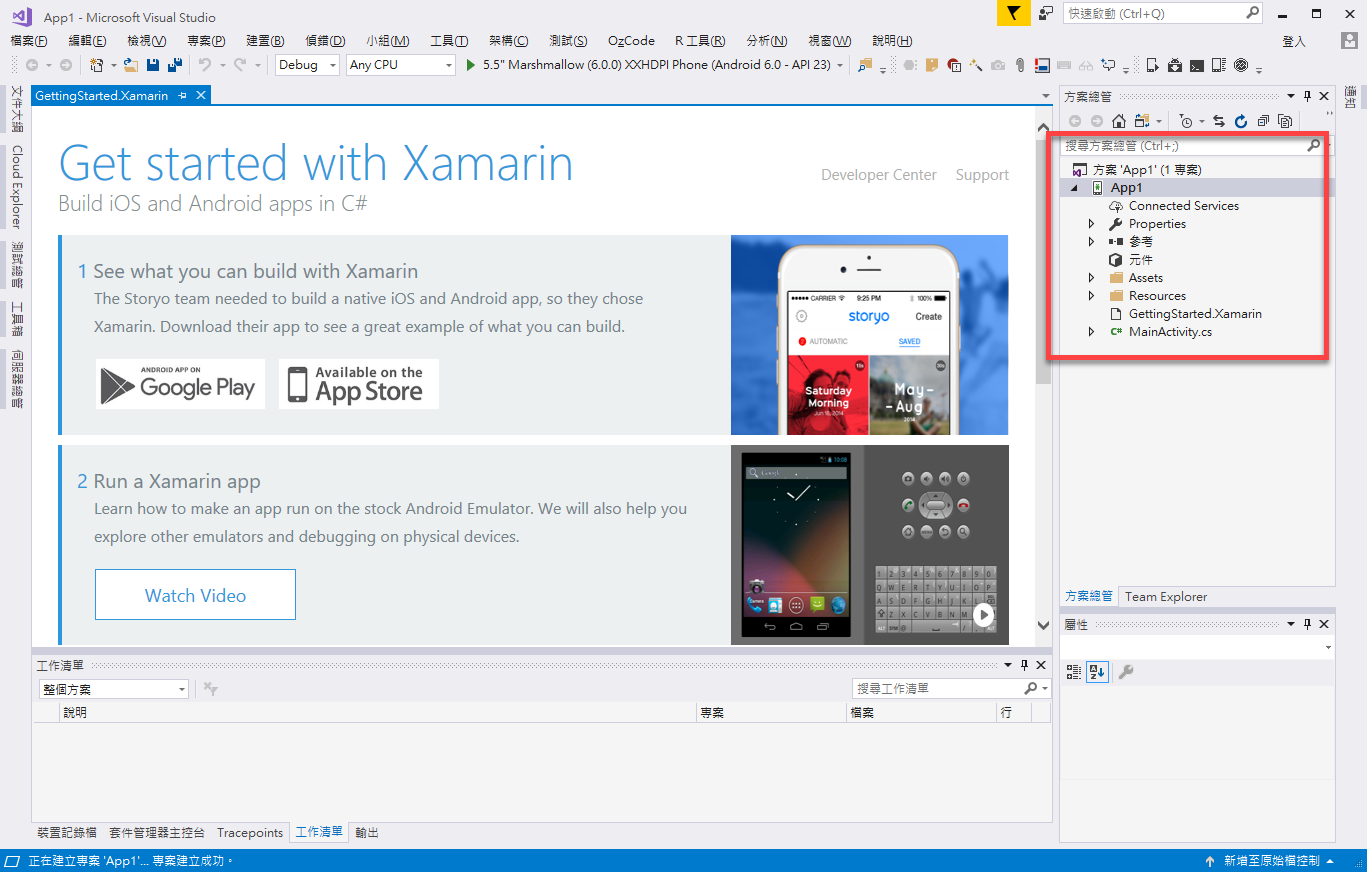The height and width of the screenshot is (872, 1367).
Task: Click the Refresh icon in Solution Explorer
Action: click(1241, 121)
